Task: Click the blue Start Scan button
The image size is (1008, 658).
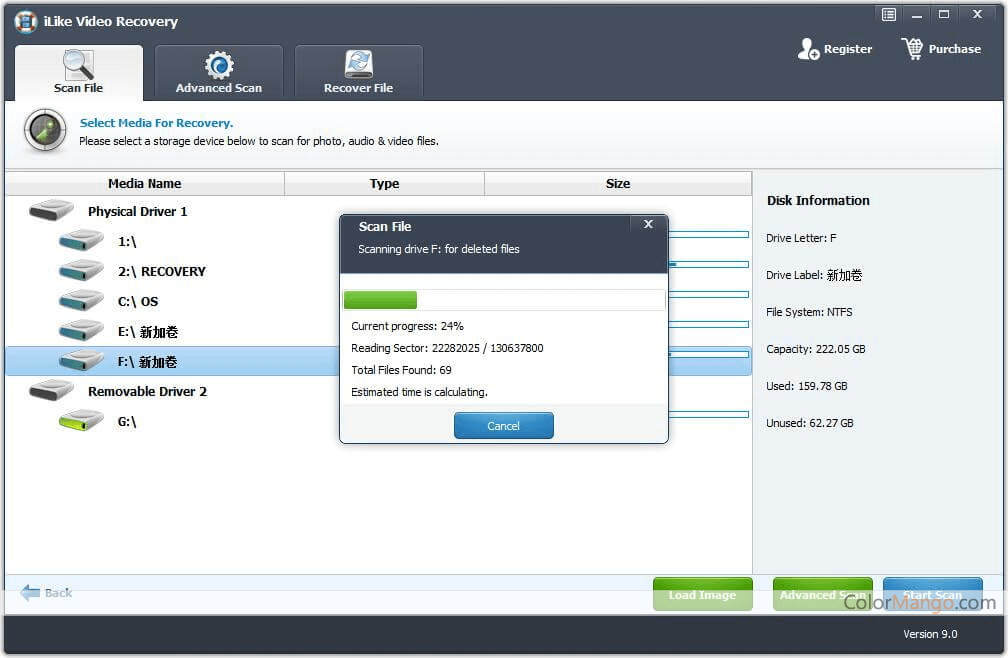Action: click(933, 594)
